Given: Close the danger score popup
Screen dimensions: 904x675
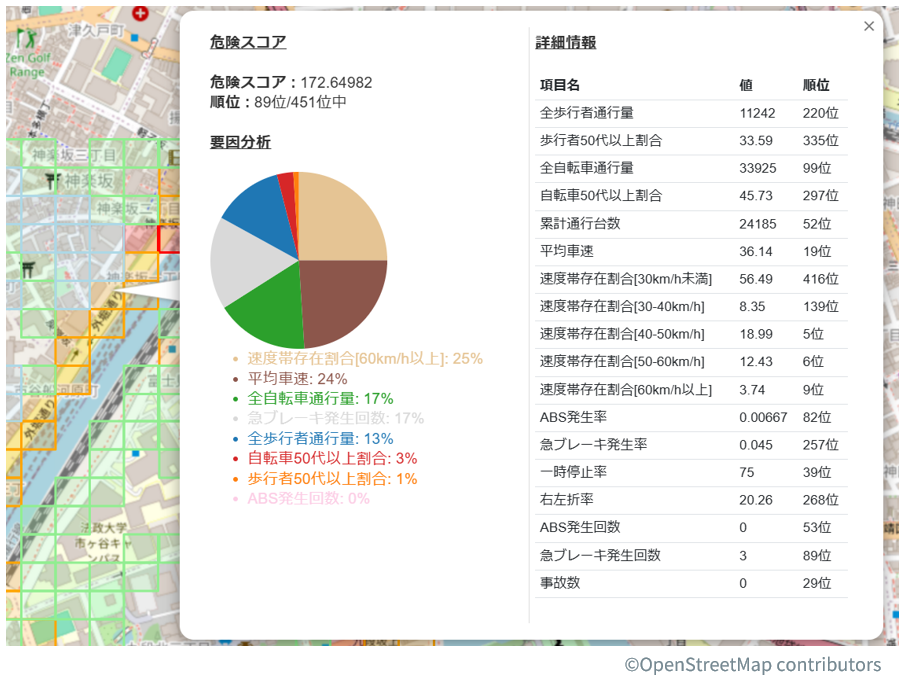Looking at the screenshot, I should (x=868, y=26).
